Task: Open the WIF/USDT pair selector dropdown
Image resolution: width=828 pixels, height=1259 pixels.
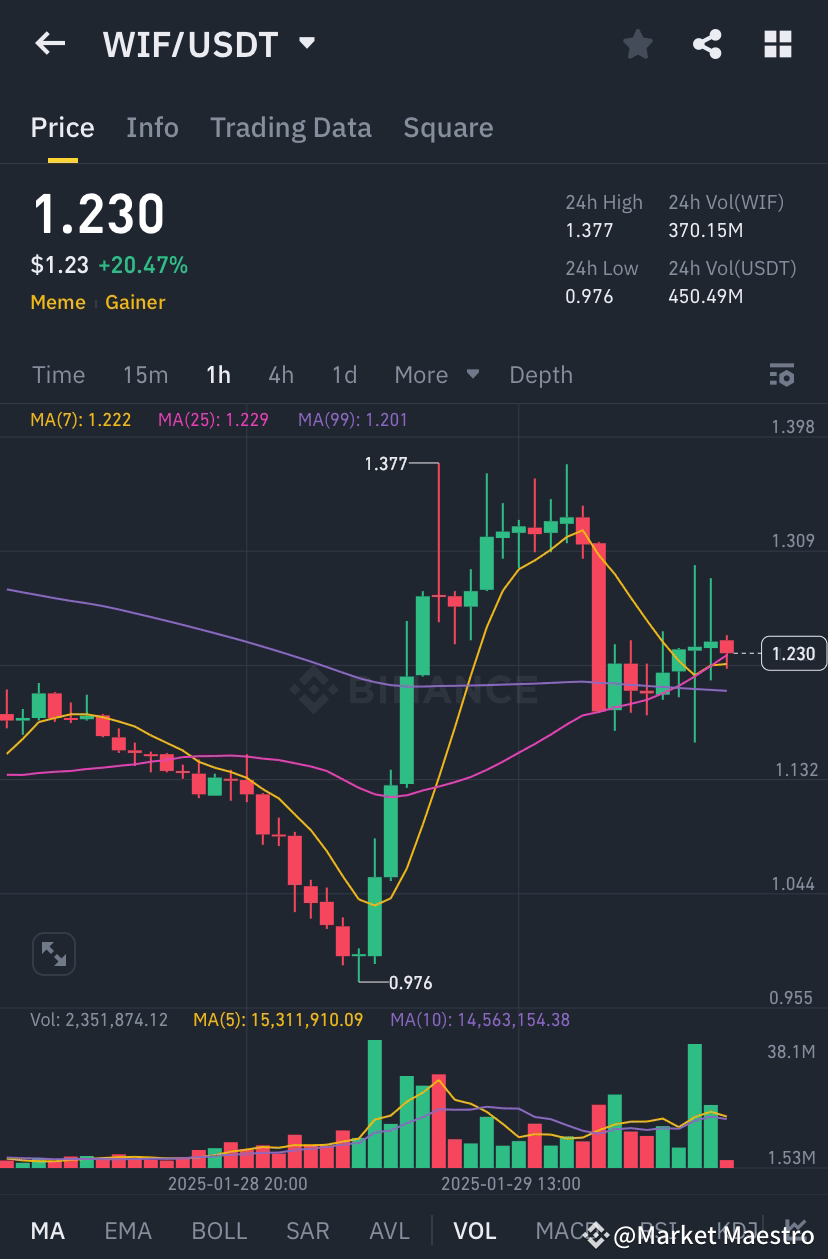Action: pos(306,43)
